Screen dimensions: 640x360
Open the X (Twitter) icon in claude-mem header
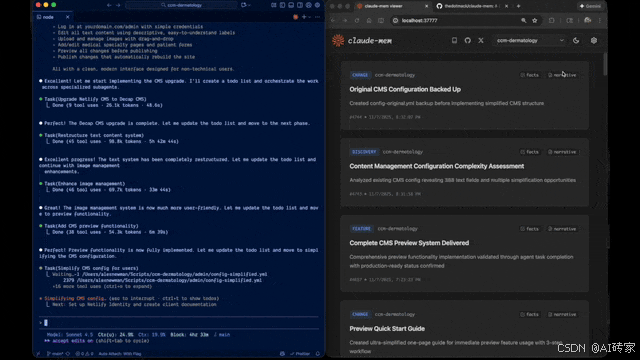pyautogui.click(x=481, y=40)
